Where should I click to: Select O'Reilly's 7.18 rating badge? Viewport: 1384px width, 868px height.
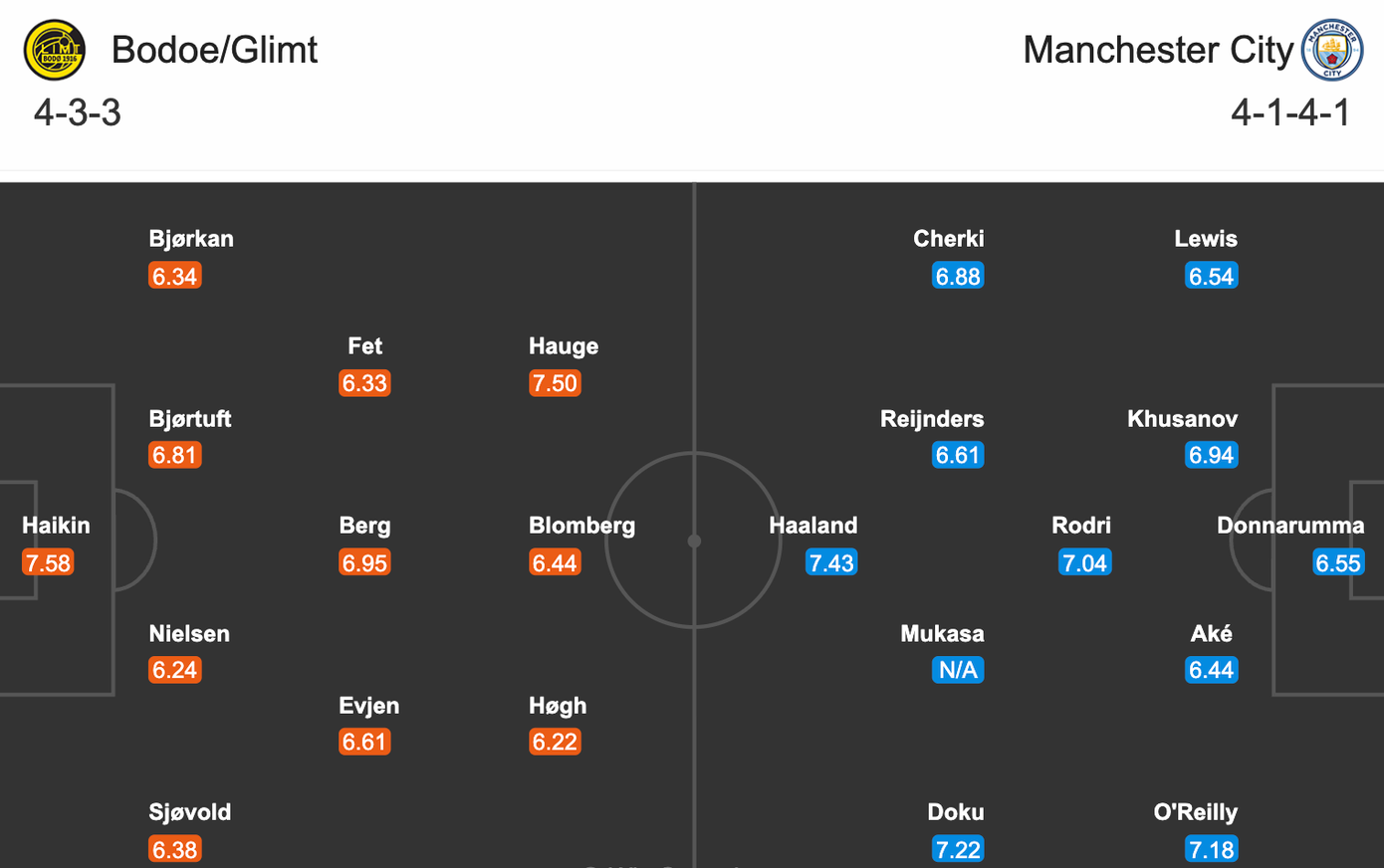pos(1211,849)
